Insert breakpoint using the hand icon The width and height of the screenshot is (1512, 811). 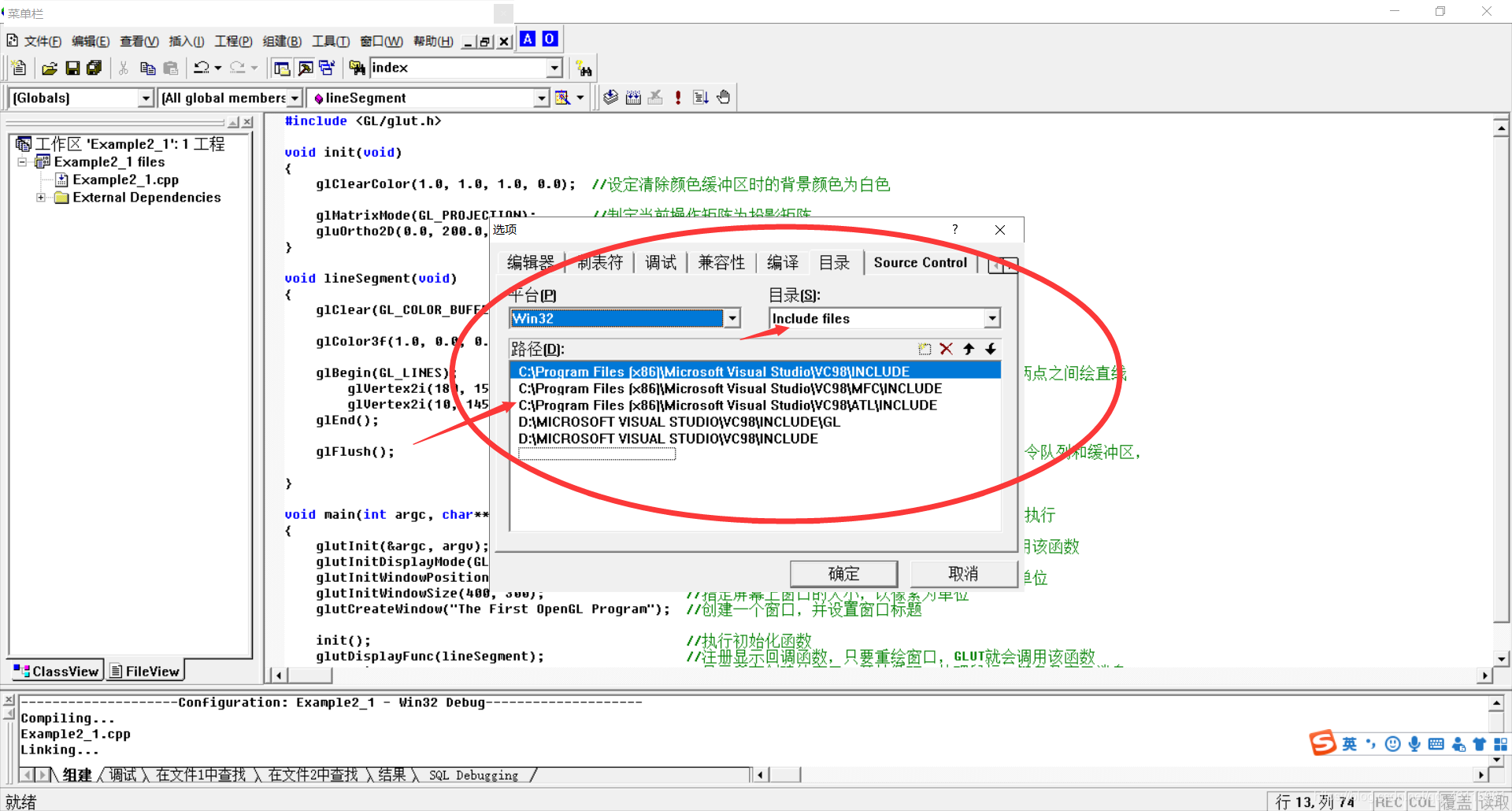(724, 98)
